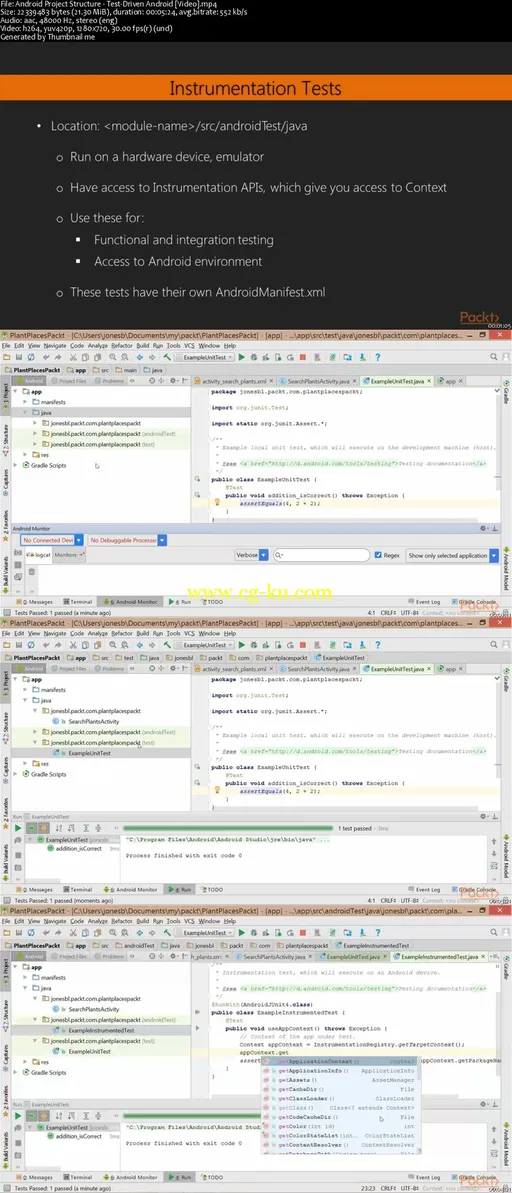
Task: Open Android Model side tab in autocomplete screenshot
Action: point(506,1144)
